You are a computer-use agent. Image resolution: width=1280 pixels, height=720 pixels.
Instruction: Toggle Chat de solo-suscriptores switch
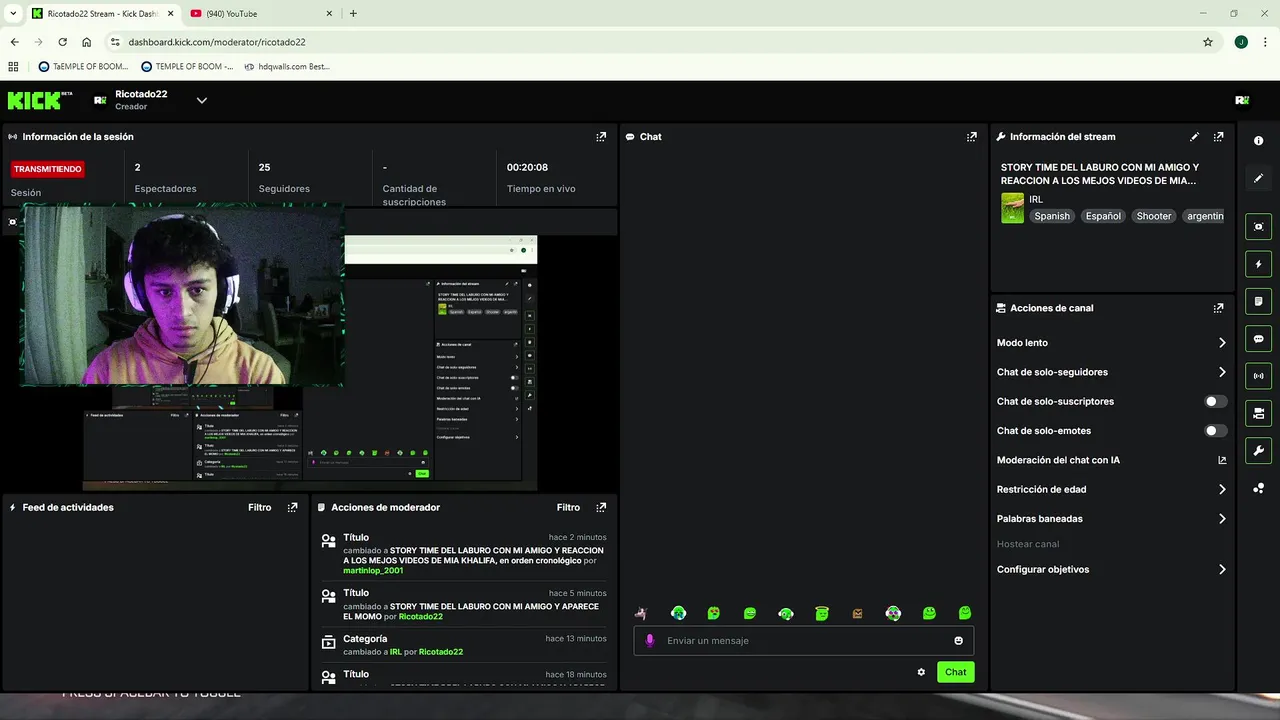[1215, 401]
